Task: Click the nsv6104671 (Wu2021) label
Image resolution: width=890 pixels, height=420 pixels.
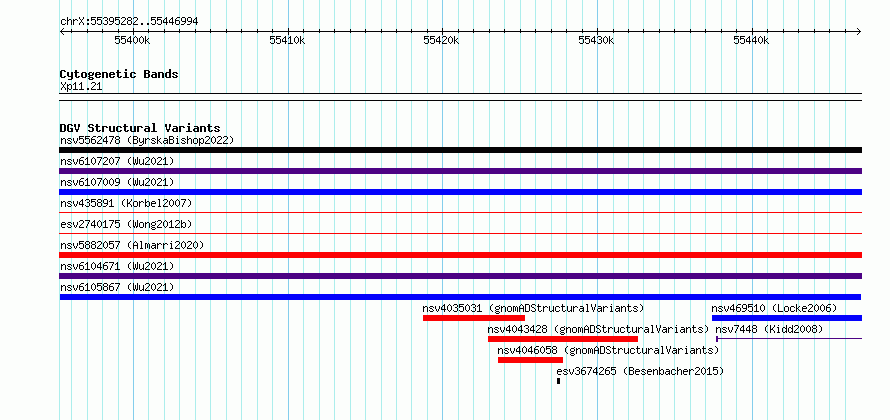Action: (117, 266)
